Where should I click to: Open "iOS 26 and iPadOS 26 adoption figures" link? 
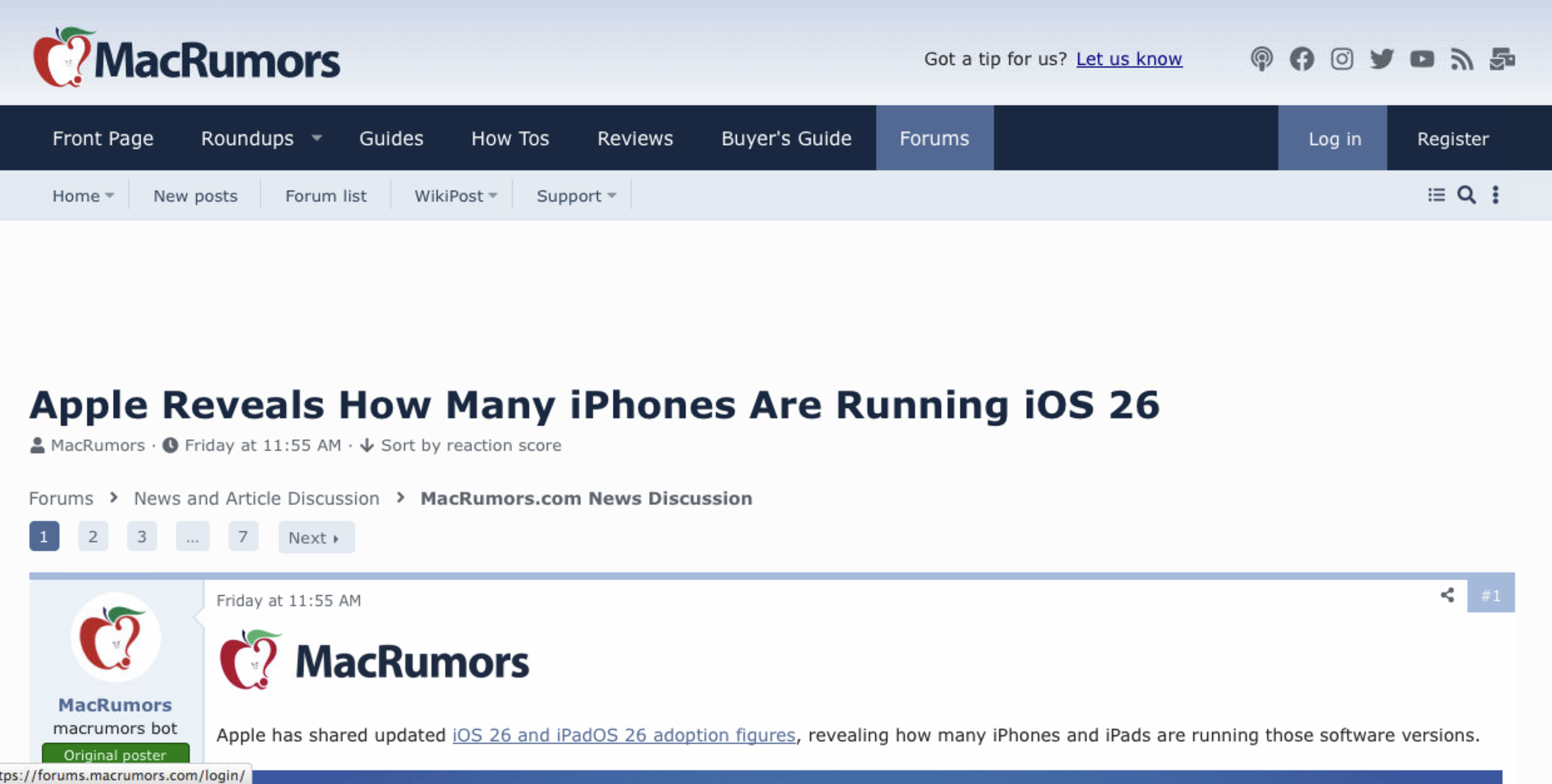click(x=624, y=735)
